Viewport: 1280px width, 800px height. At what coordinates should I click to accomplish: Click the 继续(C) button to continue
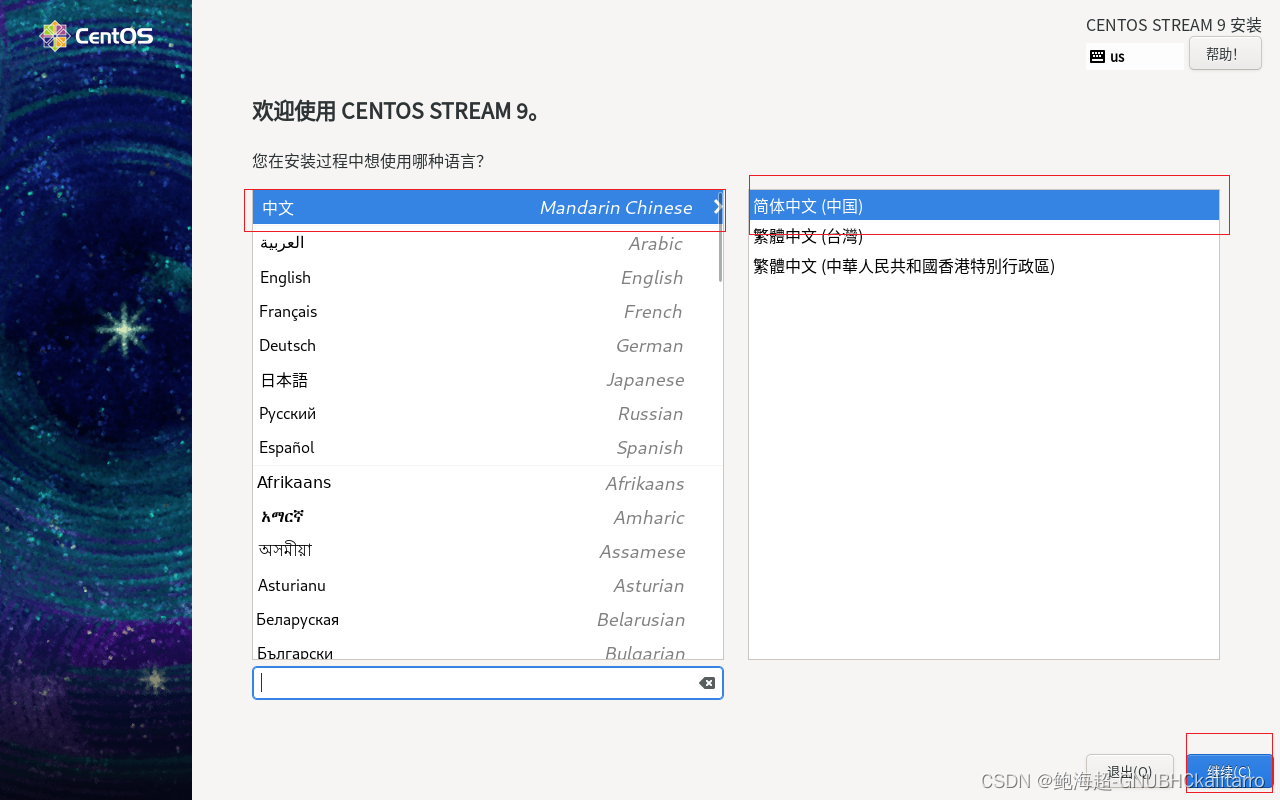(1229, 772)
